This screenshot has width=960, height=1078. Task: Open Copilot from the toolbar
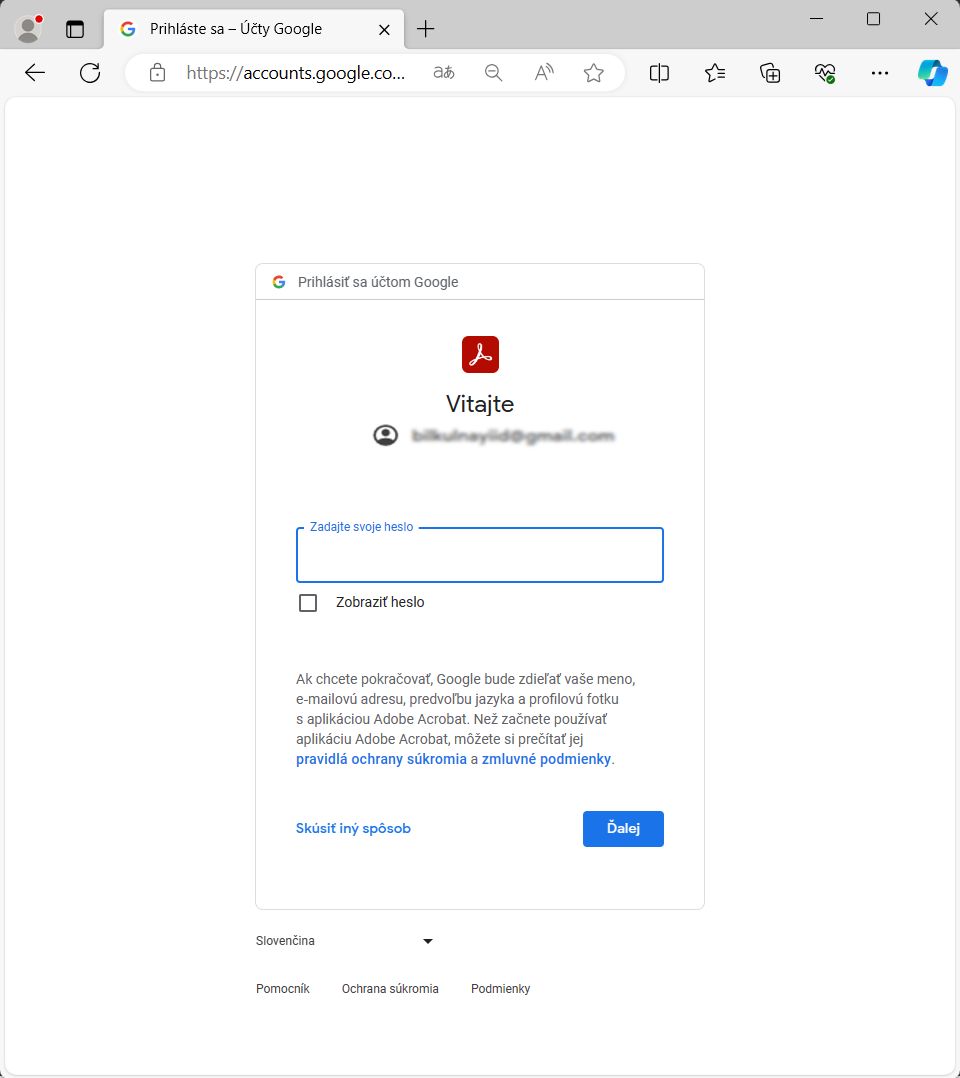click(x=932, y=72)
